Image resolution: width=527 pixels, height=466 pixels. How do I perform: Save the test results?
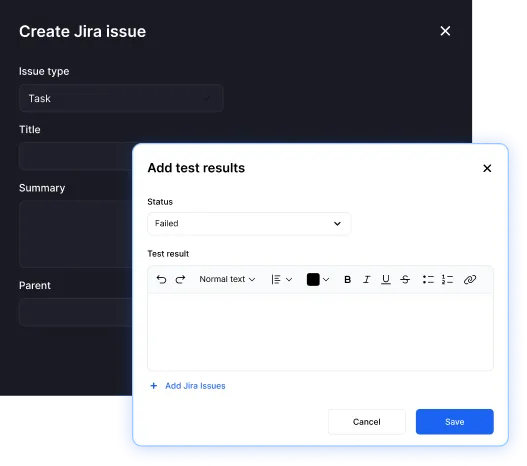454,422
